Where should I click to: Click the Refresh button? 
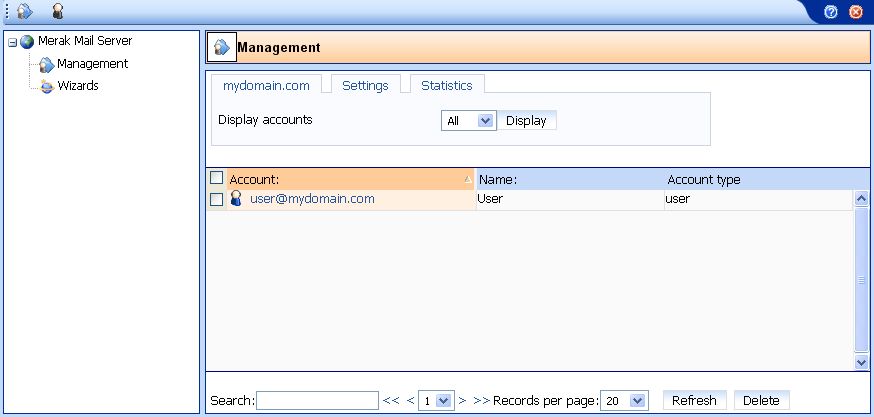pyautogui.click(x=695, y=400)
